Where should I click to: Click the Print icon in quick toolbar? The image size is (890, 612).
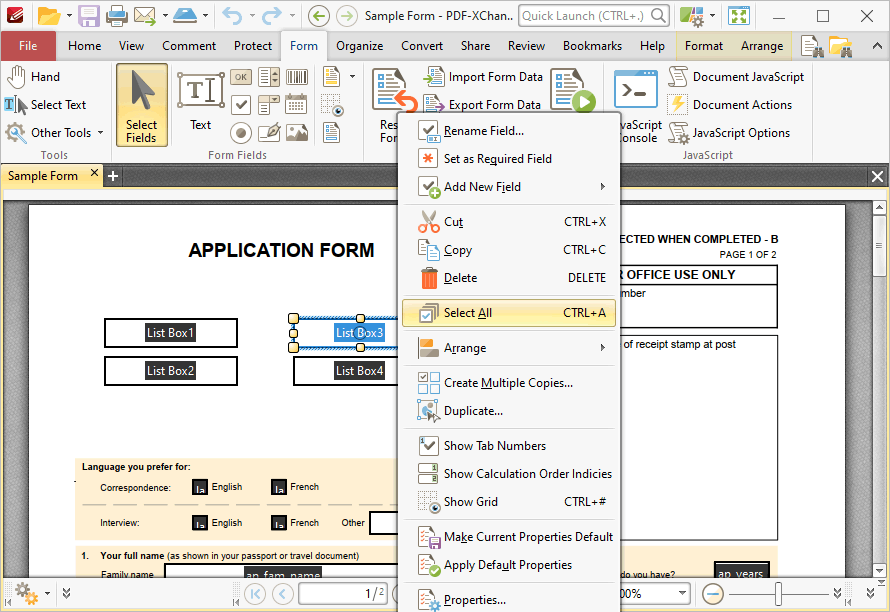pyautogui.click(x=116, y=16)
